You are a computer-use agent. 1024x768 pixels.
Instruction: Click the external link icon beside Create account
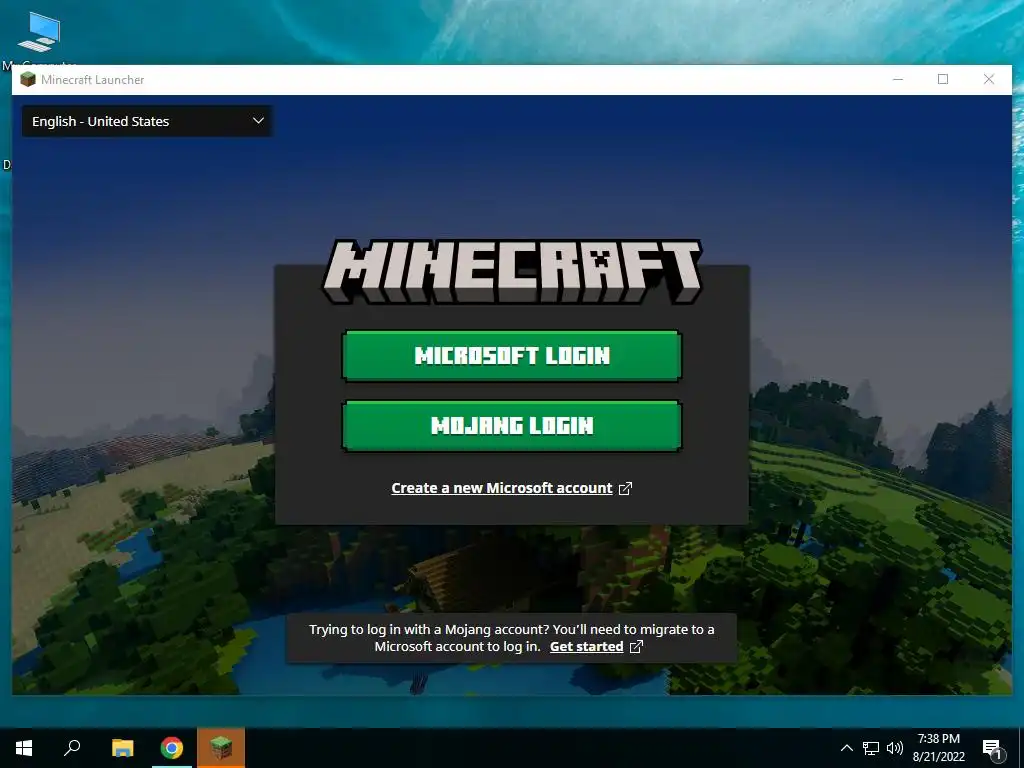click(625, 488)
